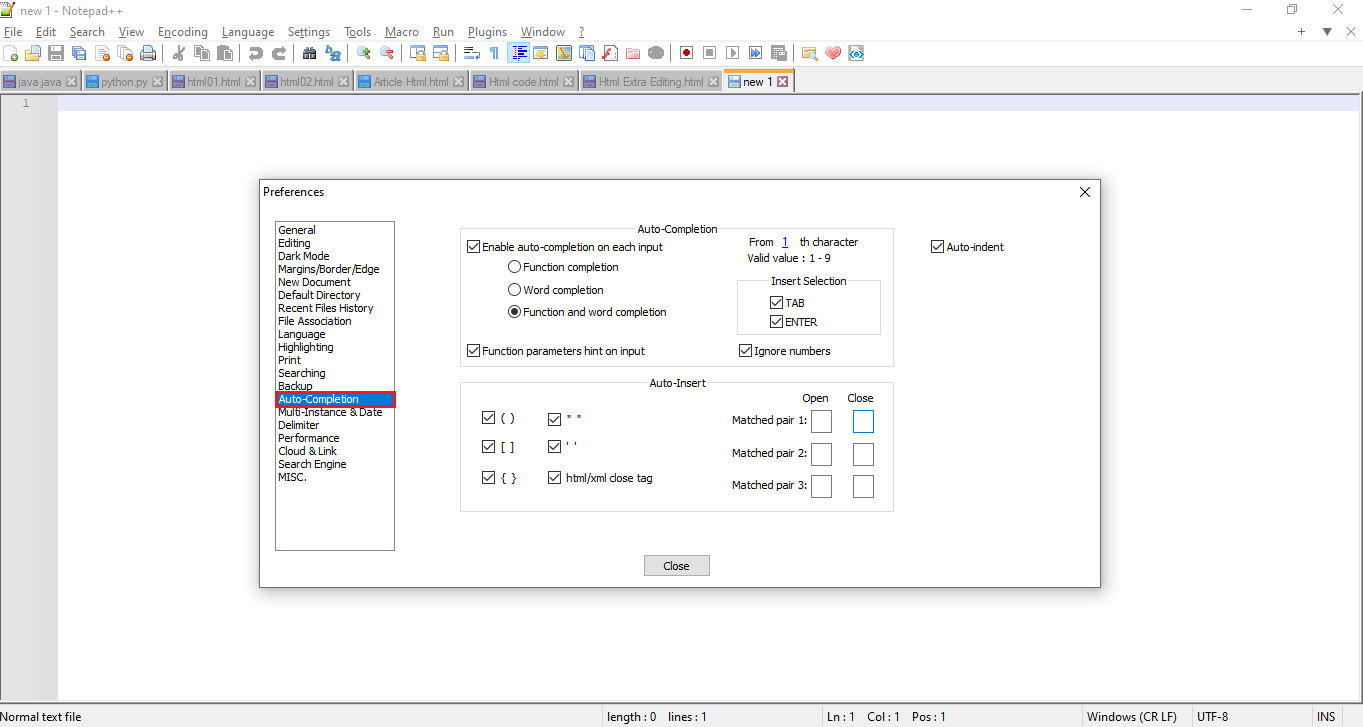Screen dimensions: 1363x727
Task: Click the Show All Characters icon
Action: (493, 53)
